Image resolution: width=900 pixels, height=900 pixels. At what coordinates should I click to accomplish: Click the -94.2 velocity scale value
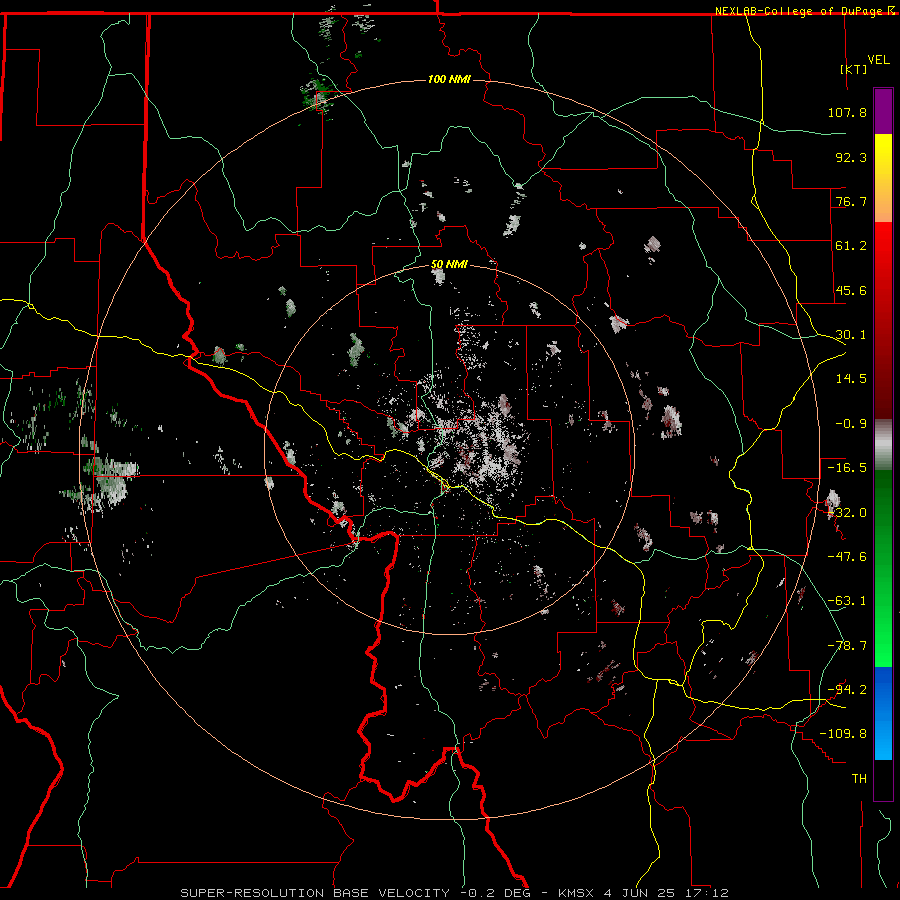click(847, 690)
